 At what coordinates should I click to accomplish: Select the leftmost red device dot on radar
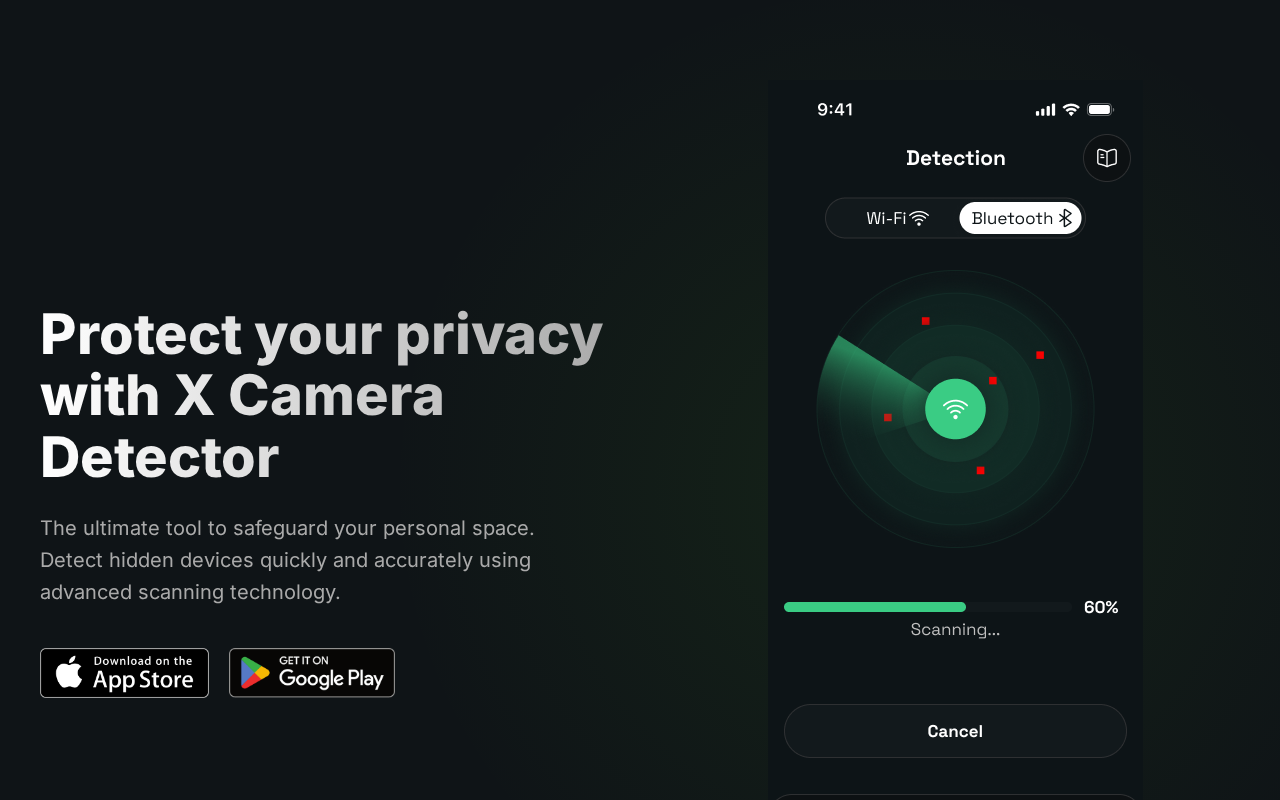click(887, 417)
